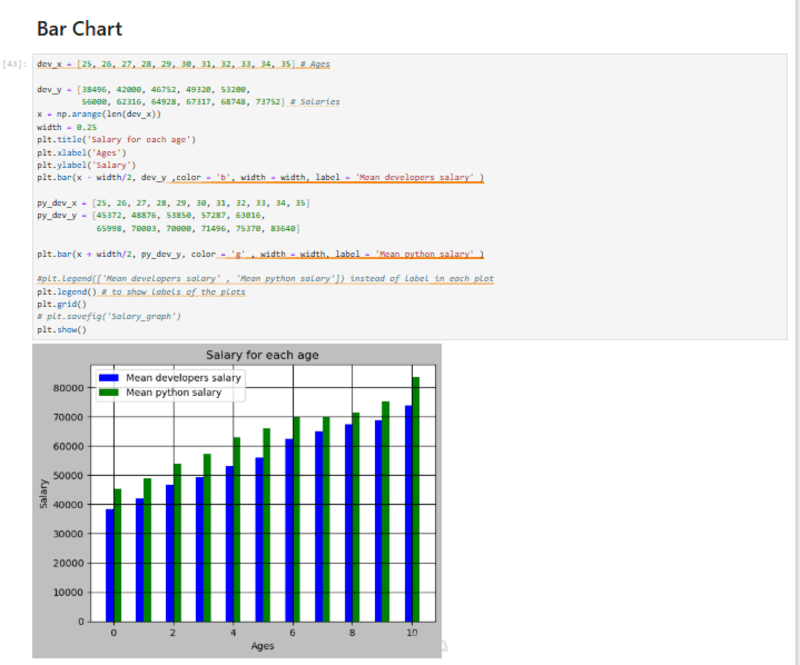Click the plt.ylabel('Salary') line
The image size is (800, 665).
[x=87, y=165]
